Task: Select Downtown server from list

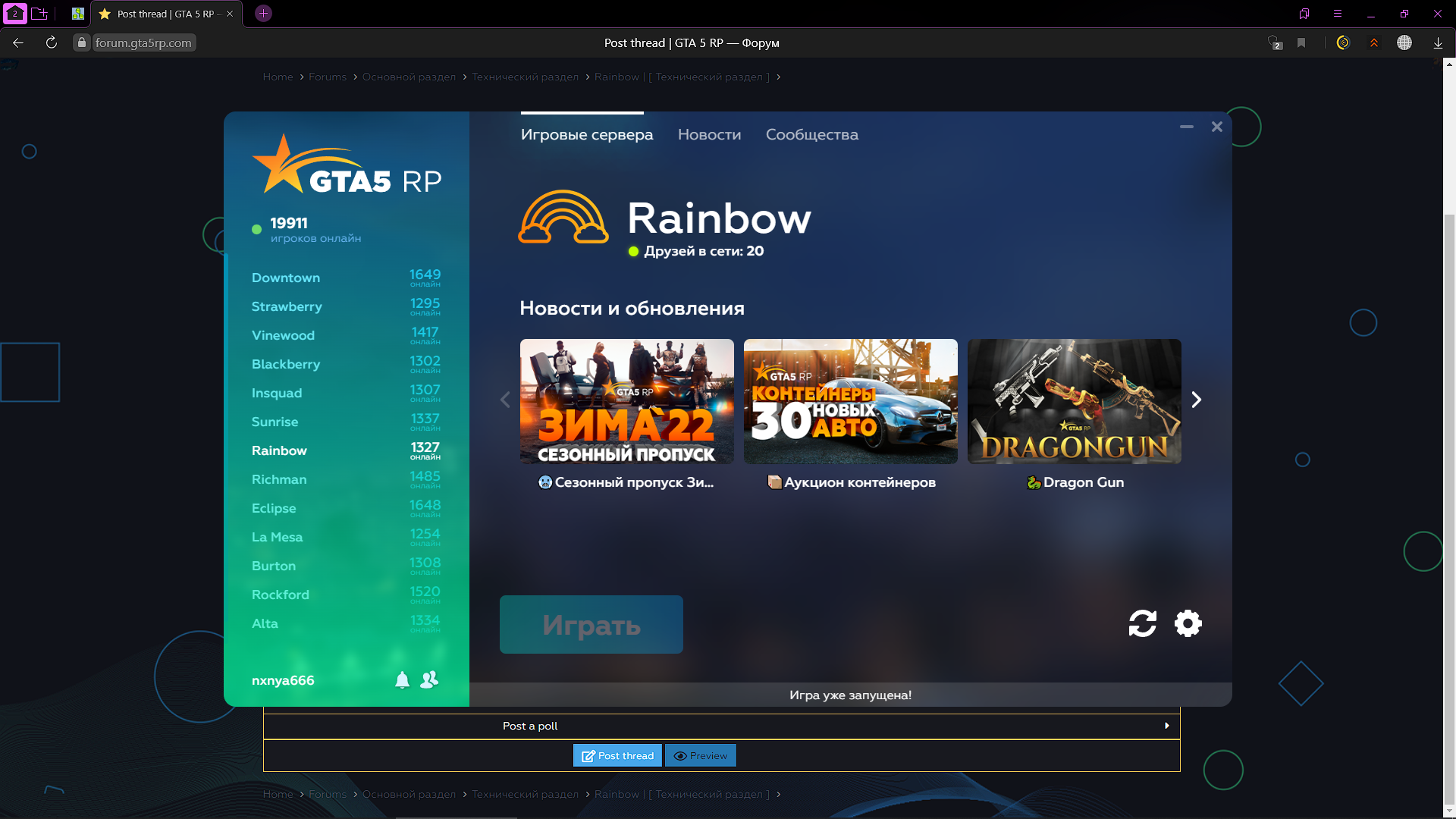Action: tap(286, 278)
